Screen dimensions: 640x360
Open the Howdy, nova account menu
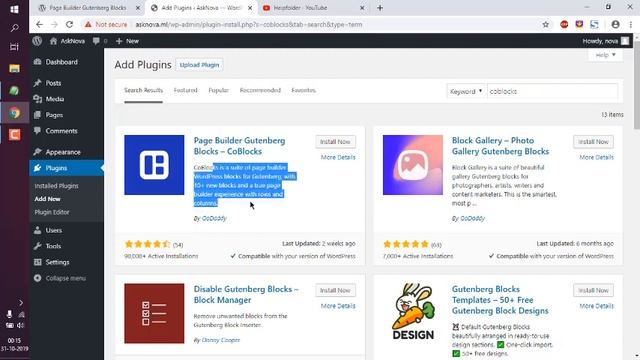[605, 41]
